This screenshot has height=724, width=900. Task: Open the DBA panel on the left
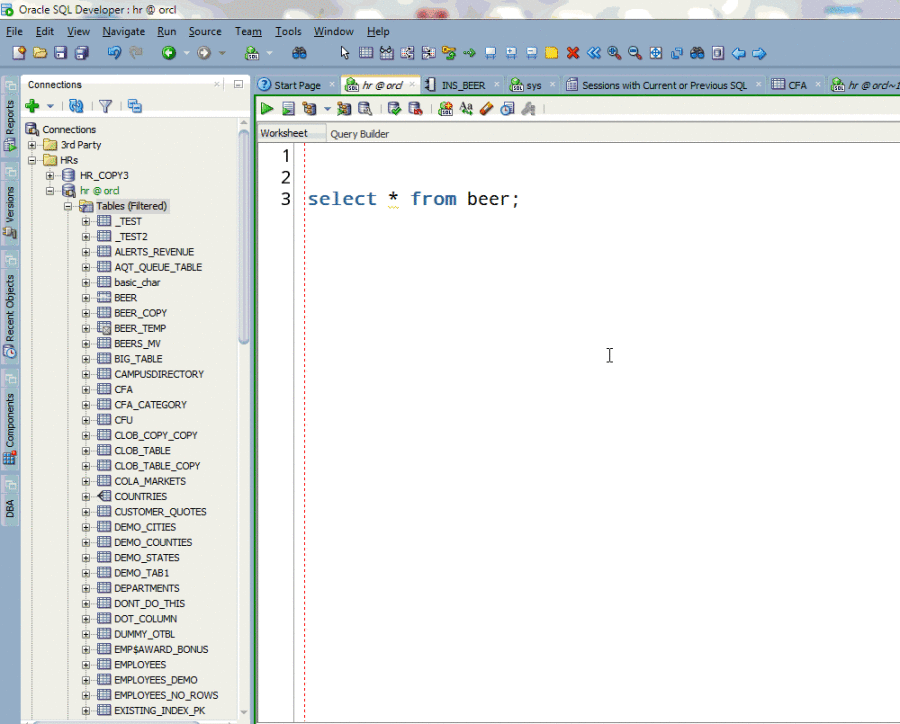10,509
